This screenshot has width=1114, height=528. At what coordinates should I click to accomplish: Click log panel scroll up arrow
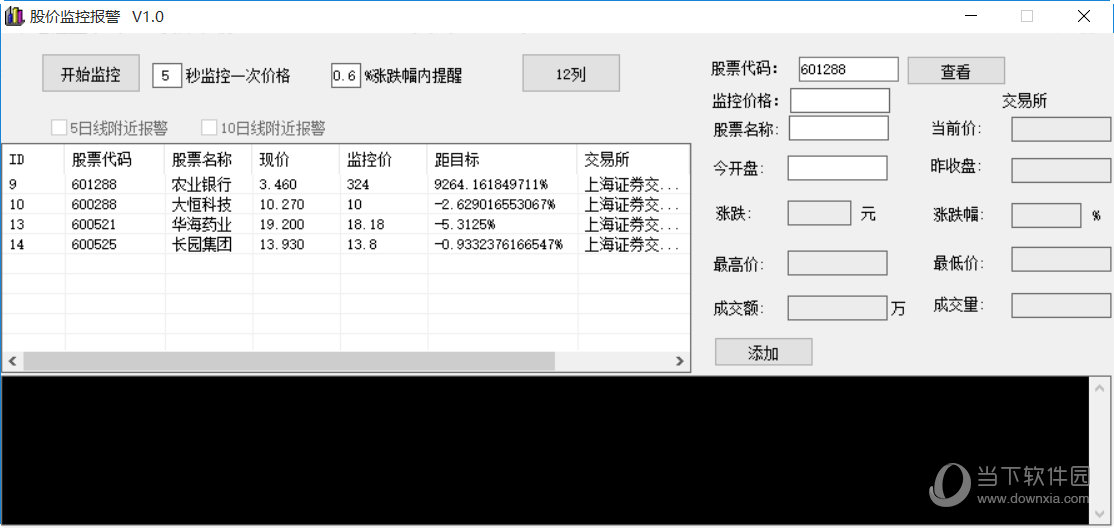(1098, 387)
